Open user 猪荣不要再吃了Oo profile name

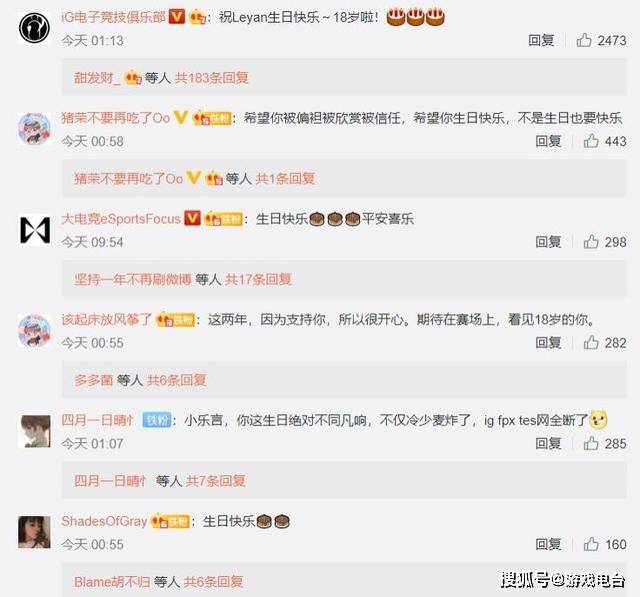tap(116, 118)
